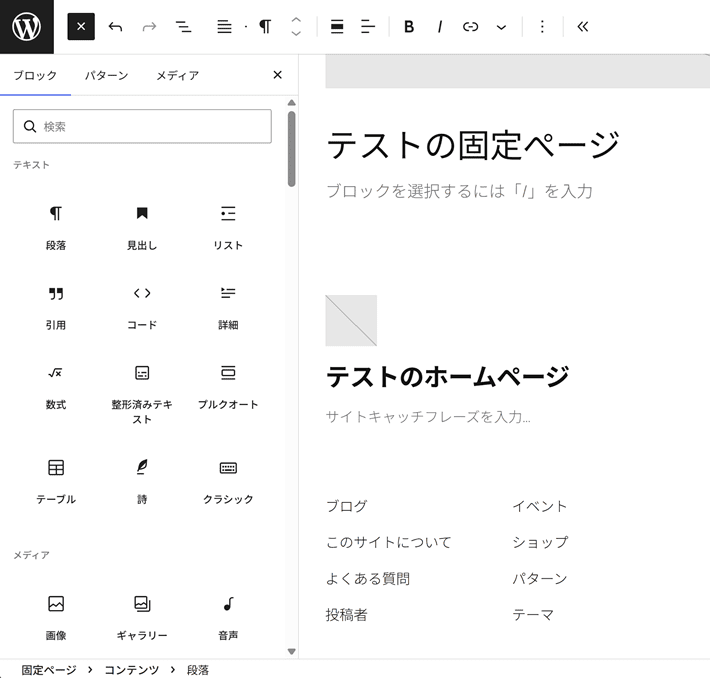Viewport: 710px width, 678px height.
Task: Select the site logo placeholder image
Action: point(351,321)
